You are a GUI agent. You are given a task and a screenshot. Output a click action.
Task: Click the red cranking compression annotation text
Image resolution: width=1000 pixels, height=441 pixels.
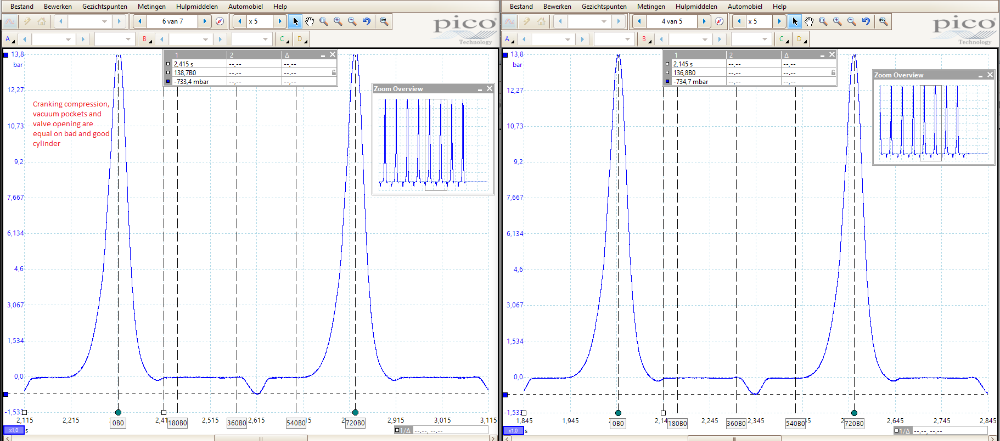click(72, 124)
